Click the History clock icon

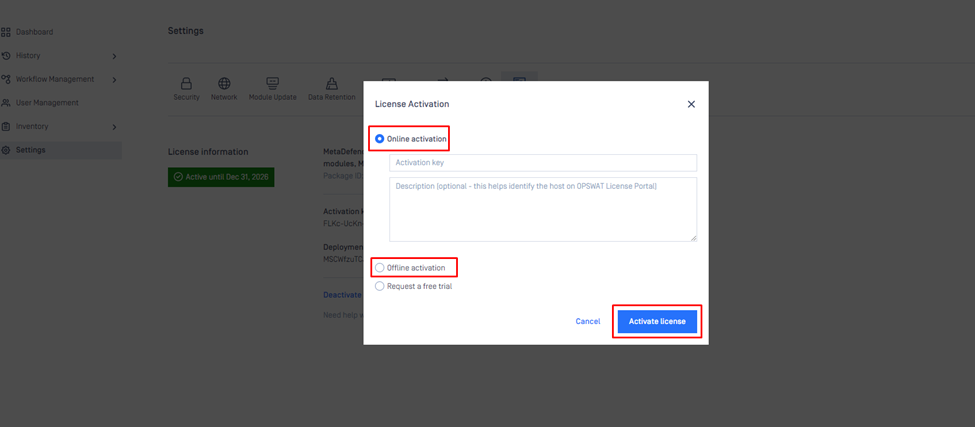coord(6,55)
